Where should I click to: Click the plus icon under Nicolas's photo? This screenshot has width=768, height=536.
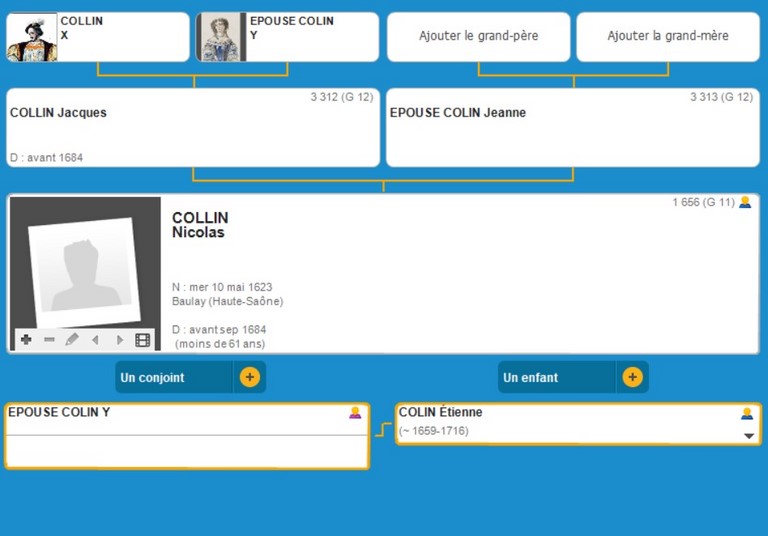click(26, 340)
